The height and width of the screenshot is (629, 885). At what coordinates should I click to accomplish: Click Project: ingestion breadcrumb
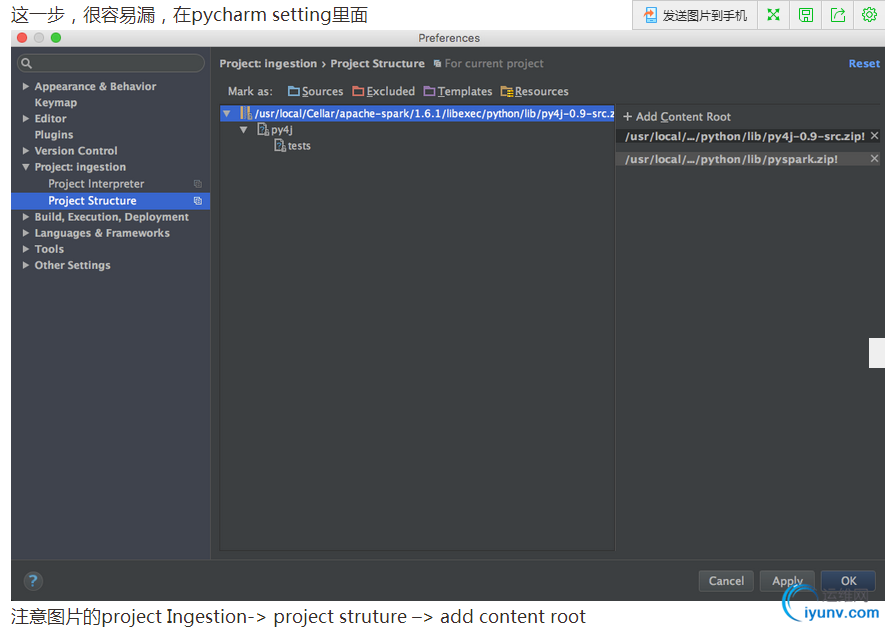pyautogui.click(x=268, y=64)
